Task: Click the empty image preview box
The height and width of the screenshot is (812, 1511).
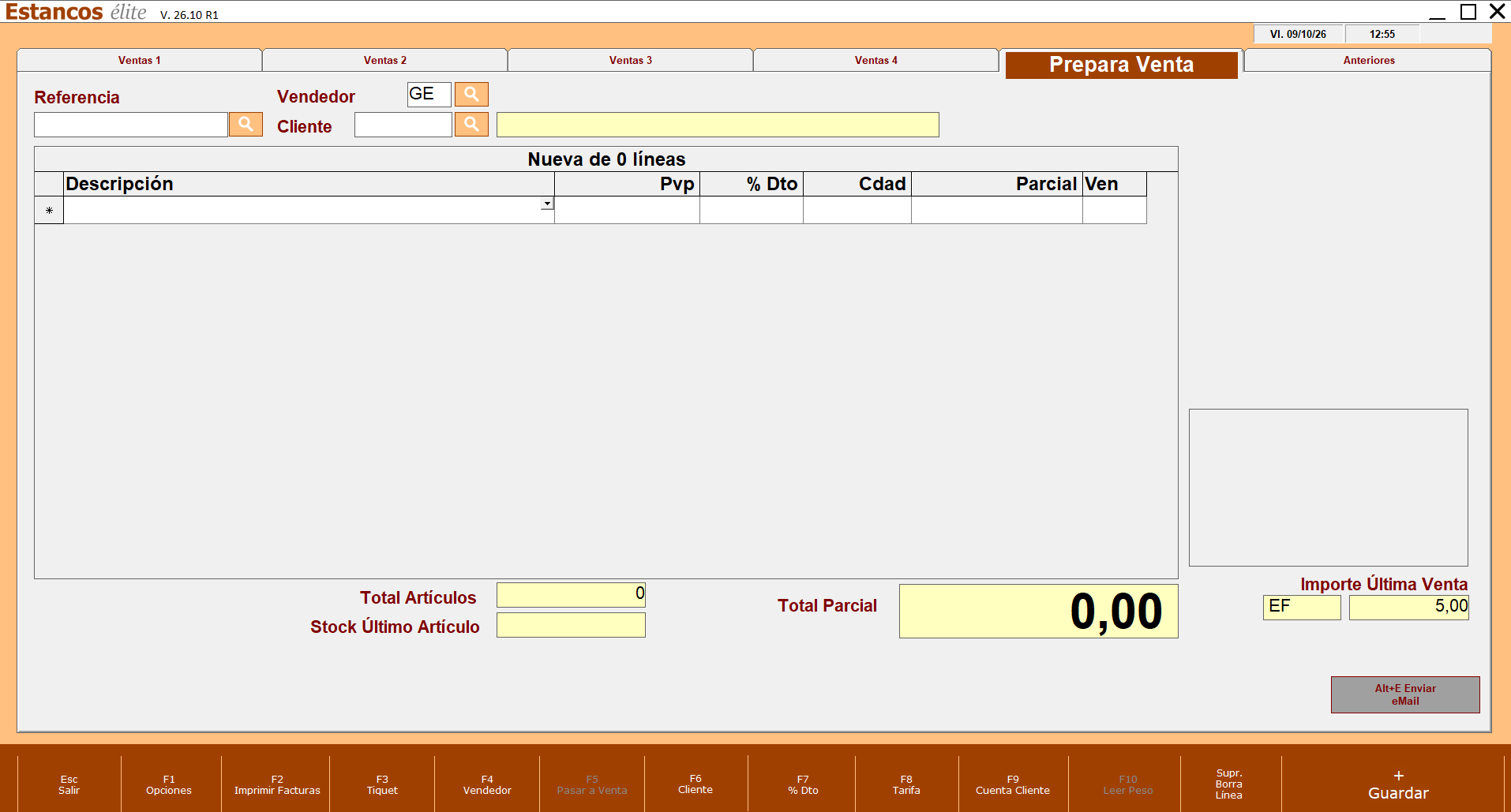Action: pos(1329,488)
